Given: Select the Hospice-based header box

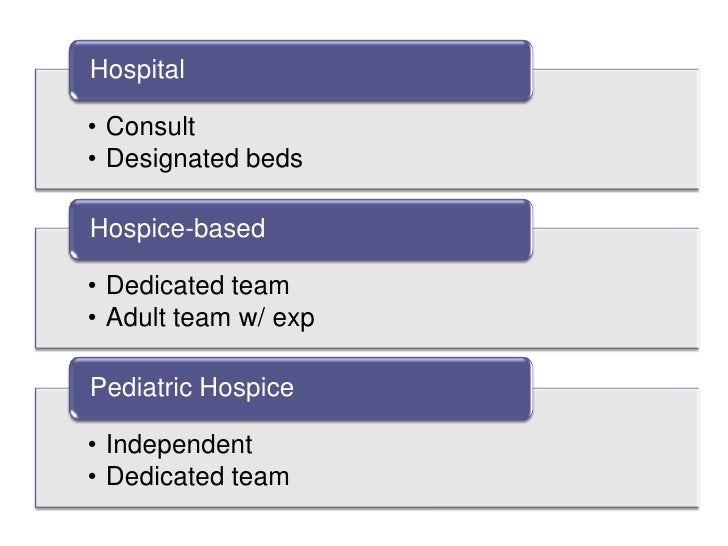Looking at the screenshot, I should click(301, 230).
